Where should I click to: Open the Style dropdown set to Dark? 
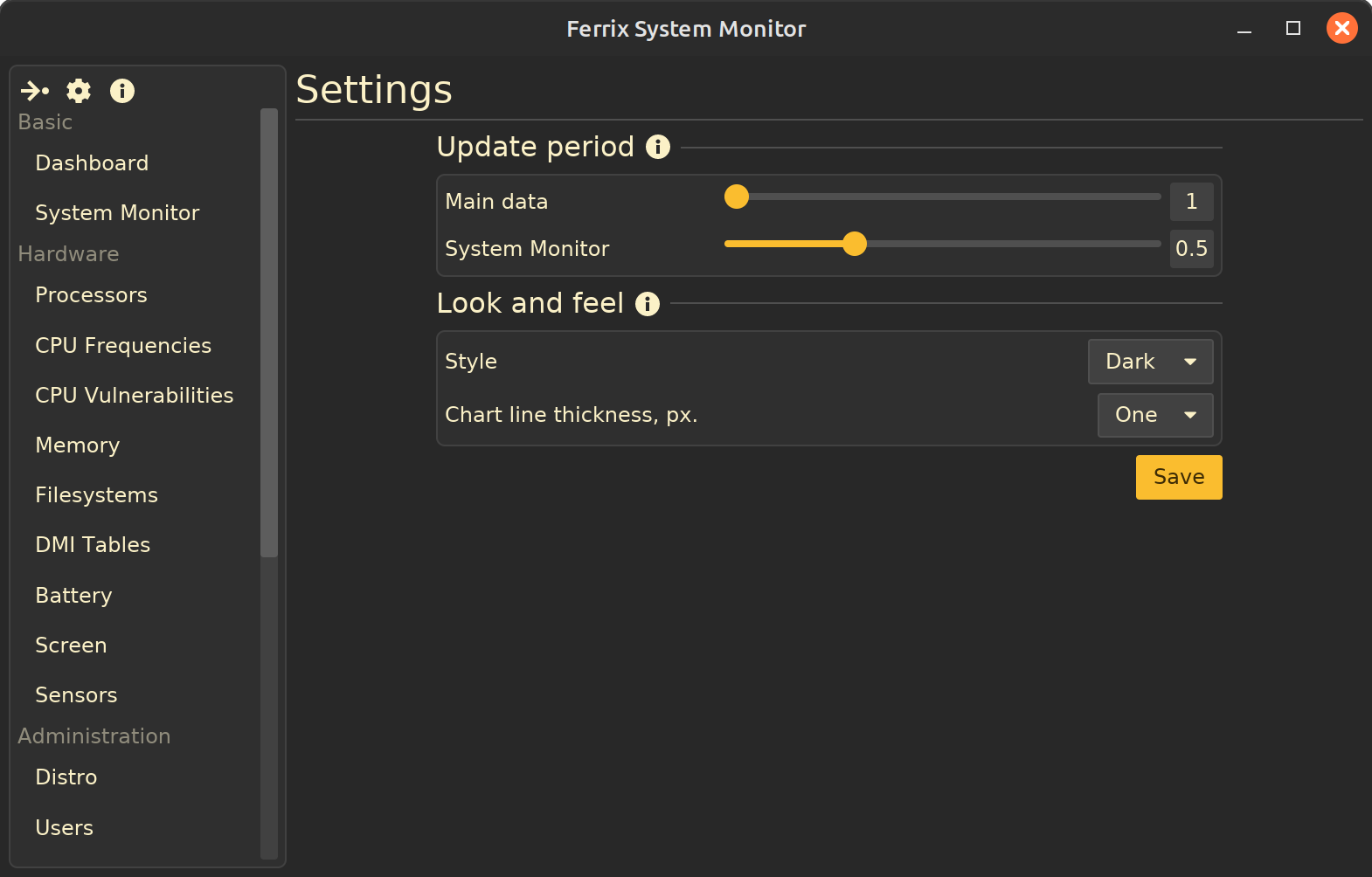click(x=1150, y=362)
